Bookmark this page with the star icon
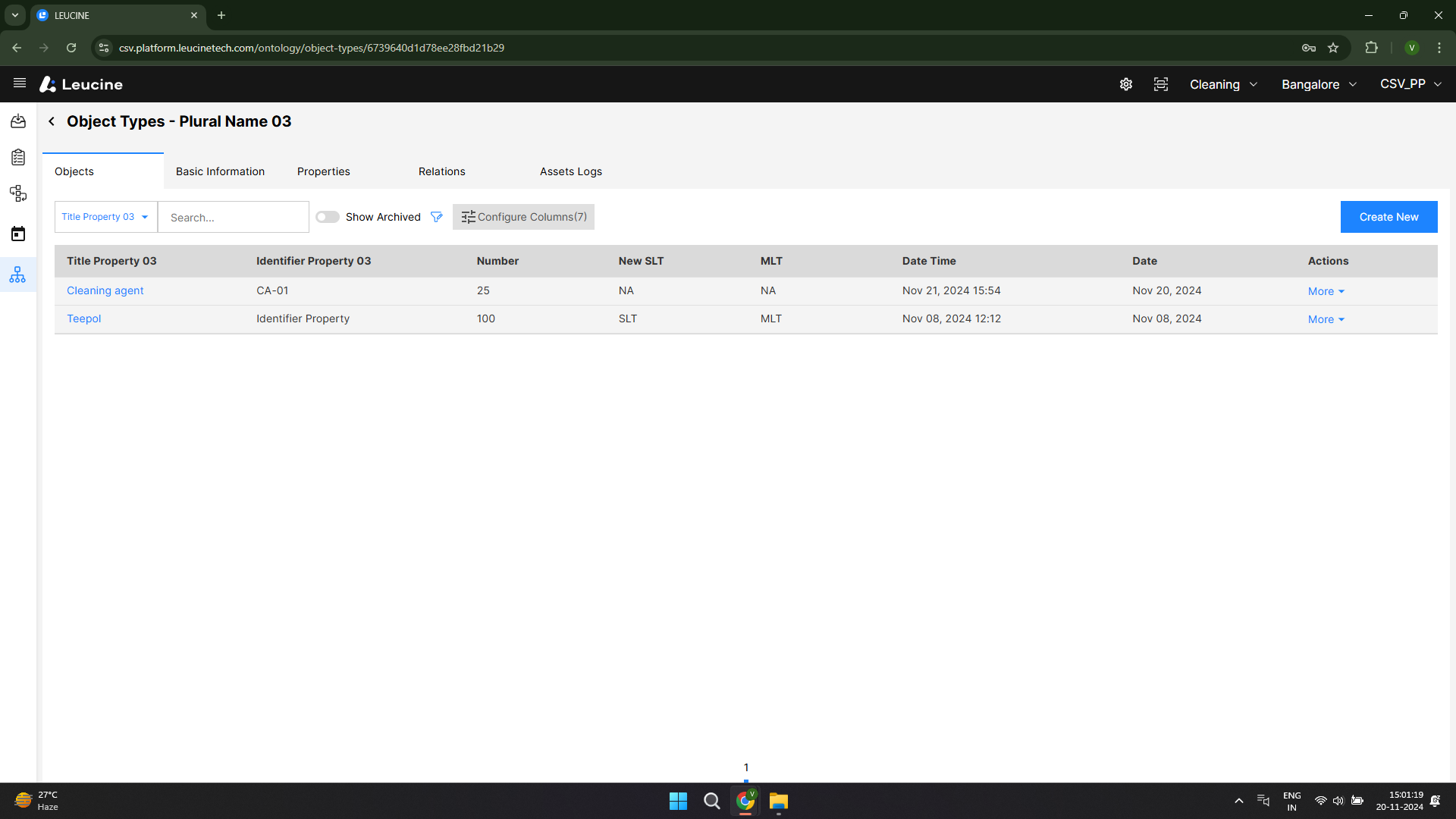The height and width of the screenshot is (819, 1456). [1333, 48]
